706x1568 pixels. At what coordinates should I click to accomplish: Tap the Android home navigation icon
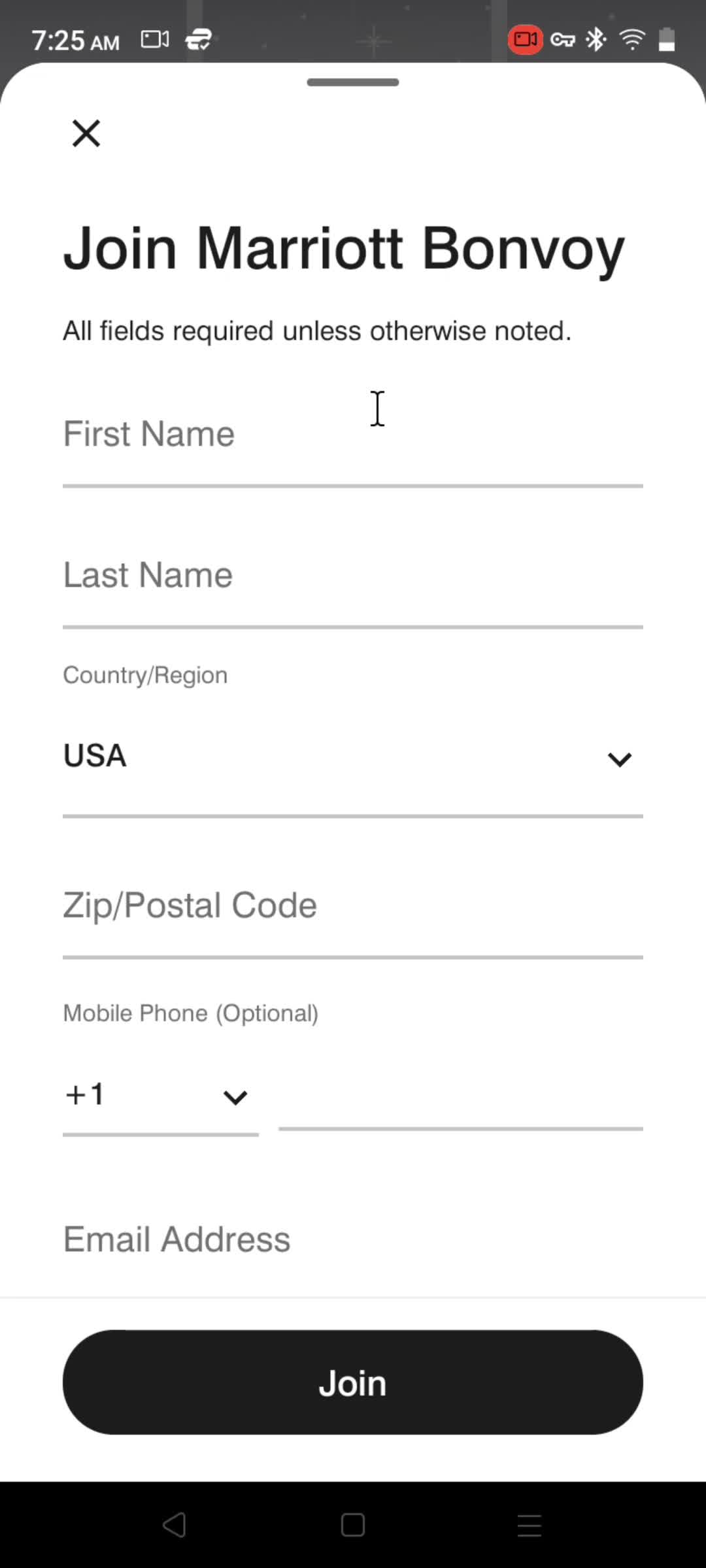pos(353,1526)
